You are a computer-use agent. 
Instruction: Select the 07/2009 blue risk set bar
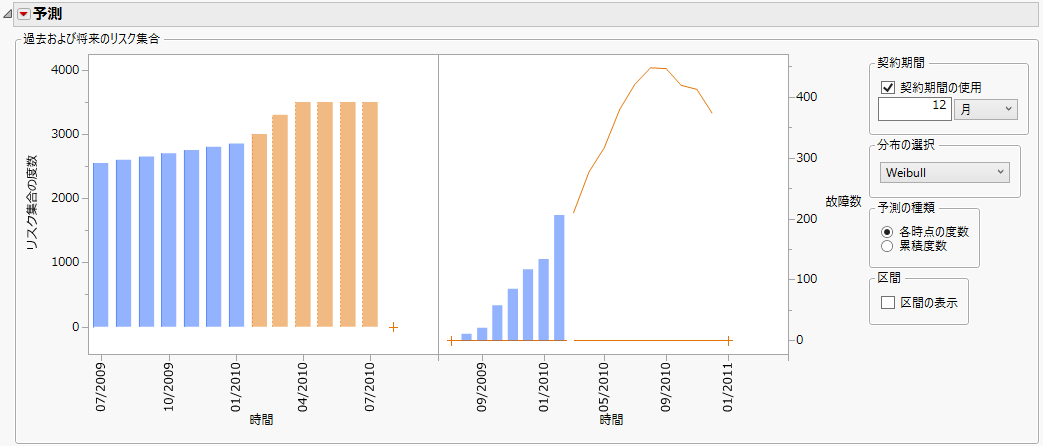pyautogui.click(x=100, y=245)
